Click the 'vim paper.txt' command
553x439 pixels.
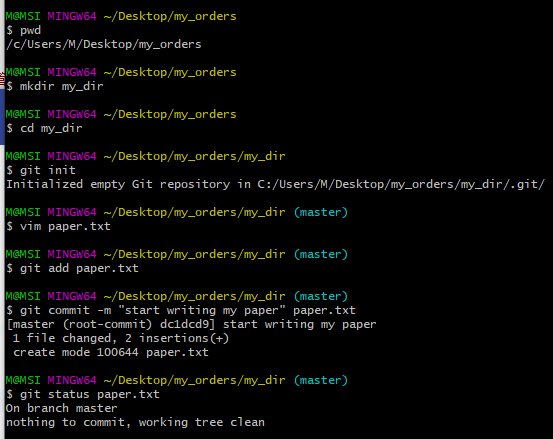coord(65,226)
